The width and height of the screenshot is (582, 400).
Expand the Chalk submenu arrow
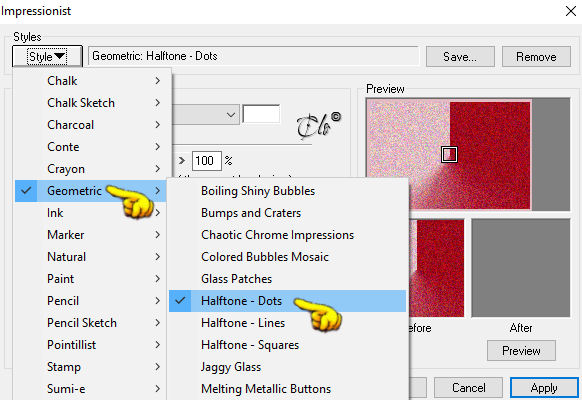coord(158,81)
